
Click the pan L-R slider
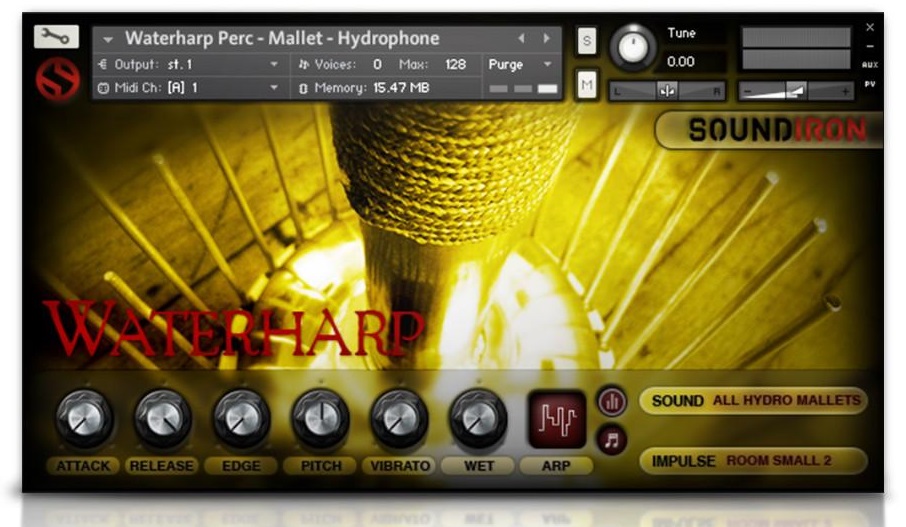pos(667,91)
